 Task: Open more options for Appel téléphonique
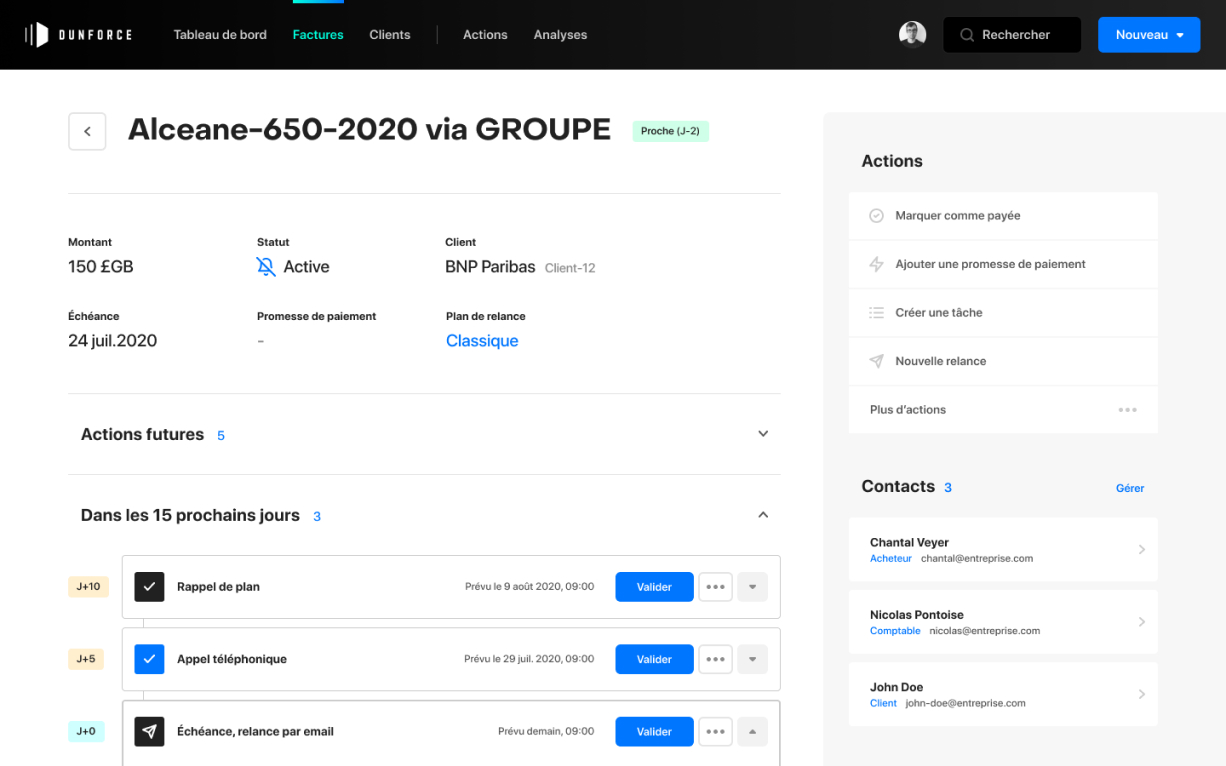pyautogui.click(x=715, y=659)
